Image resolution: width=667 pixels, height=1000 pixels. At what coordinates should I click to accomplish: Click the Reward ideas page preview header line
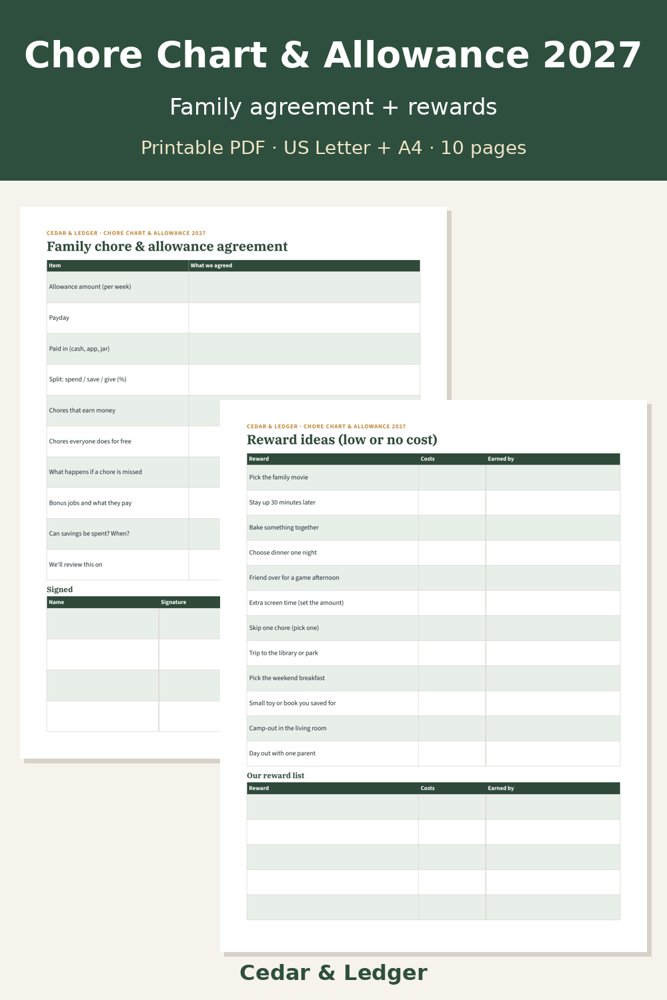pyautogui.click(x=326, y=426)
